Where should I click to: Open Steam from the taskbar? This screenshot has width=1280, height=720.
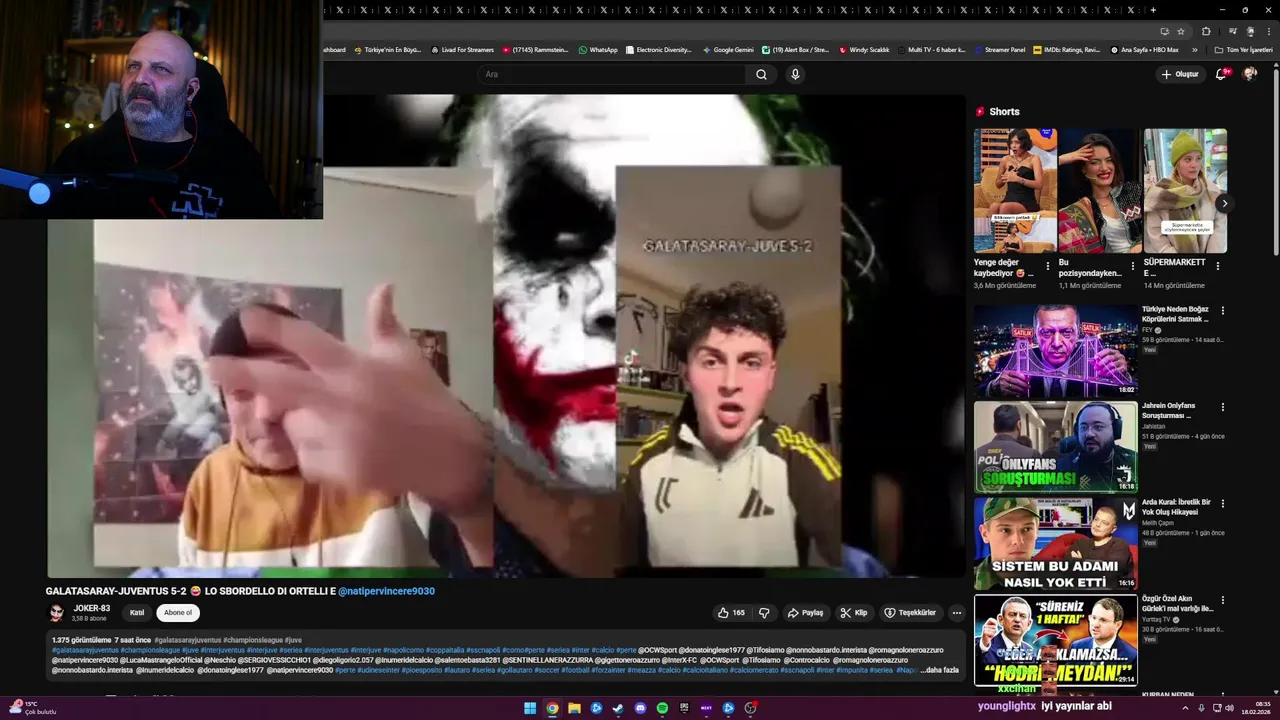tap(618, 708)
